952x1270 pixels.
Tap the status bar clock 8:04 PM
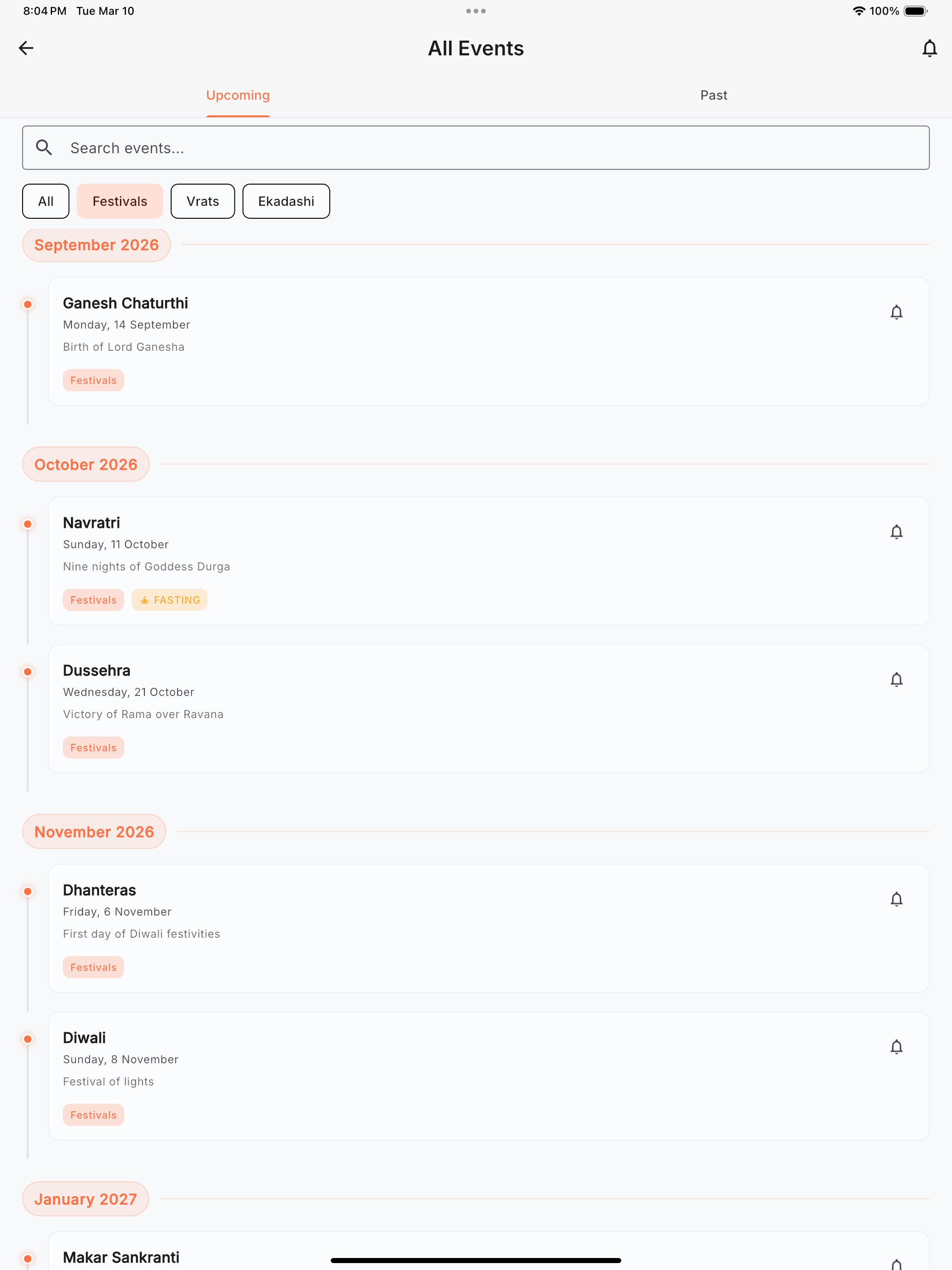click(x=45, y=11)
